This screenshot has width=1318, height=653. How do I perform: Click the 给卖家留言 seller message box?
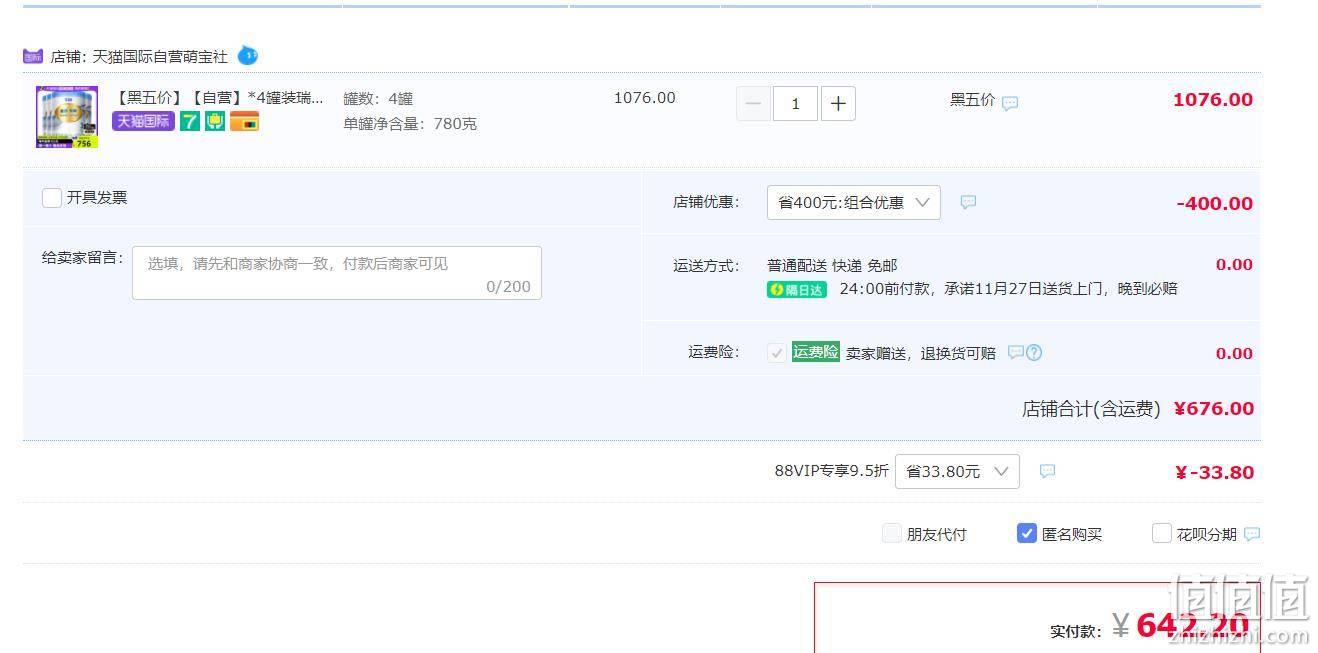point(337,273)
